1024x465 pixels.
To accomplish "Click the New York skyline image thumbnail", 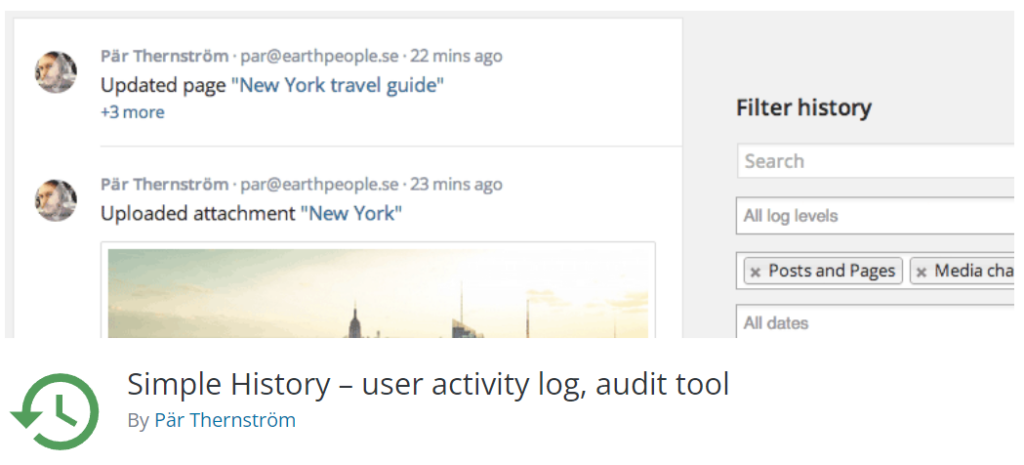I will tap(378, 291).
